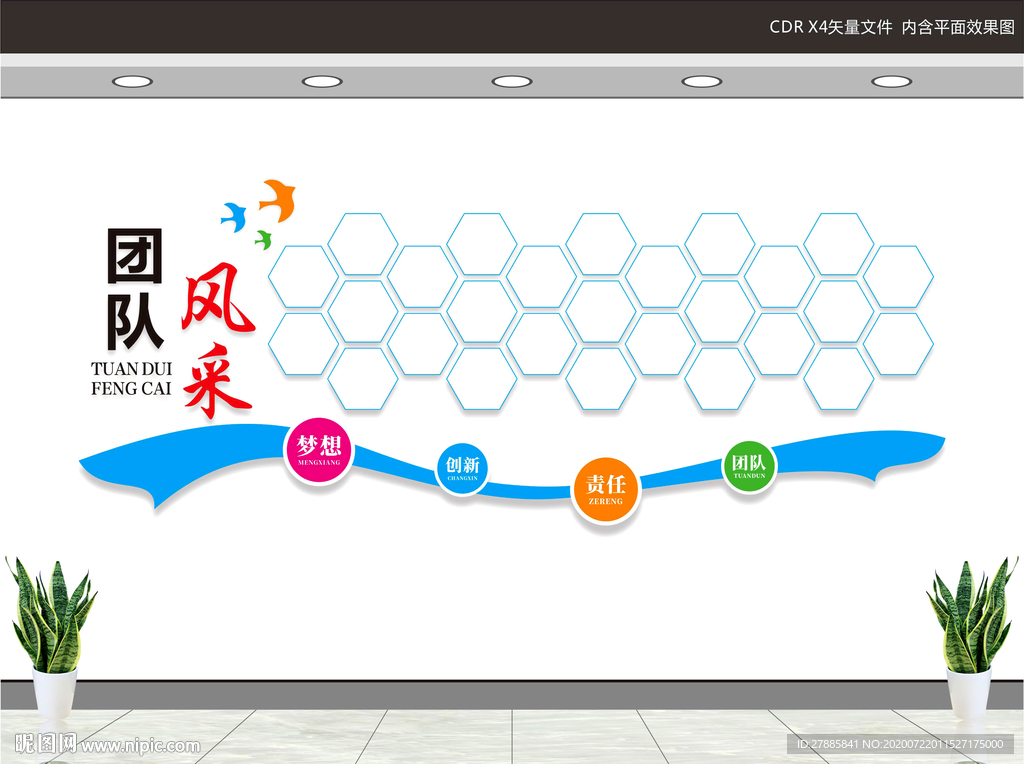The height and width of the screenshot is (764, 1024).
Task: Click the CDR X4矢量文件 header text
Action: 831,27
